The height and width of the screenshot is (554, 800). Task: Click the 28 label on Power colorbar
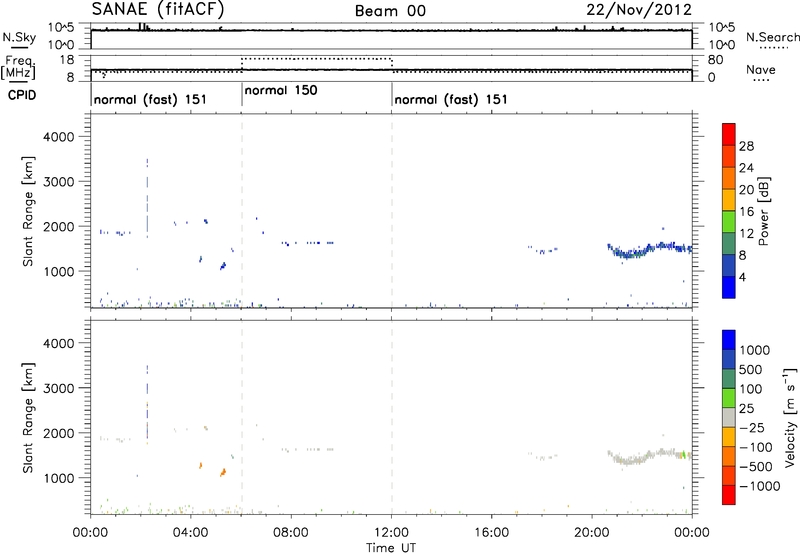coord(746,146)
